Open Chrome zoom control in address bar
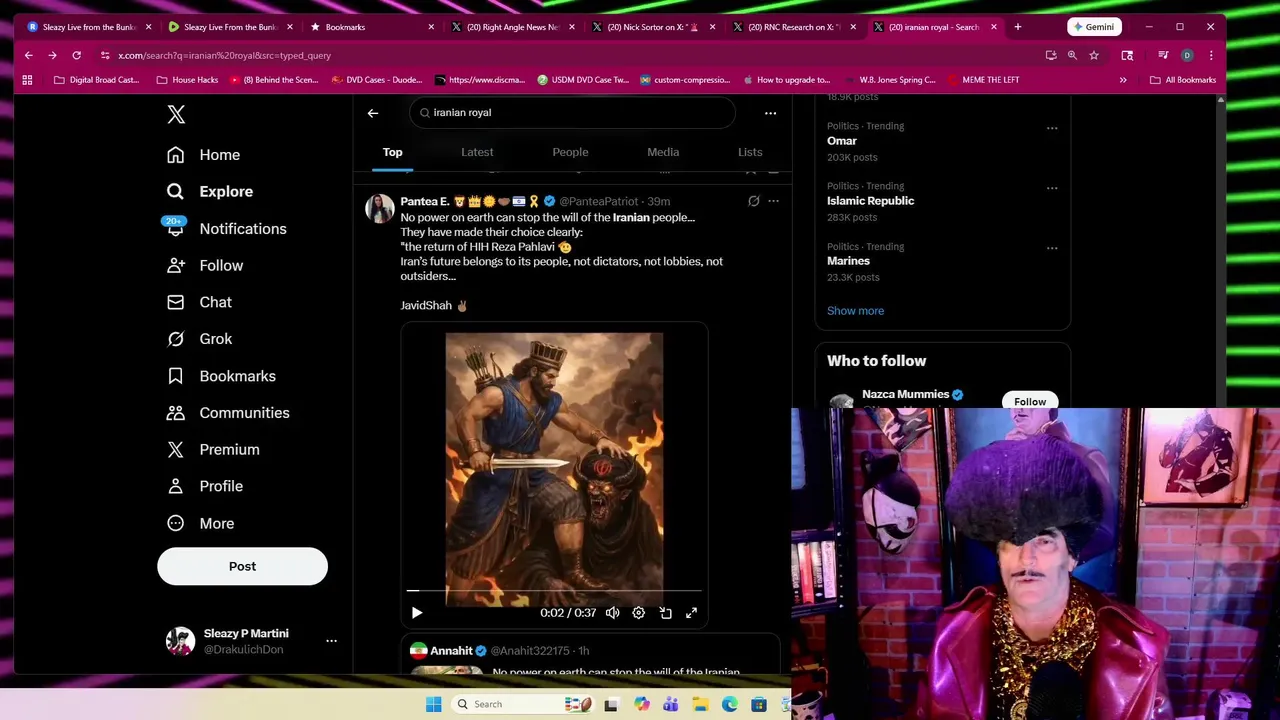This screenshot has width=1280, height=720. coord(1072,55)
